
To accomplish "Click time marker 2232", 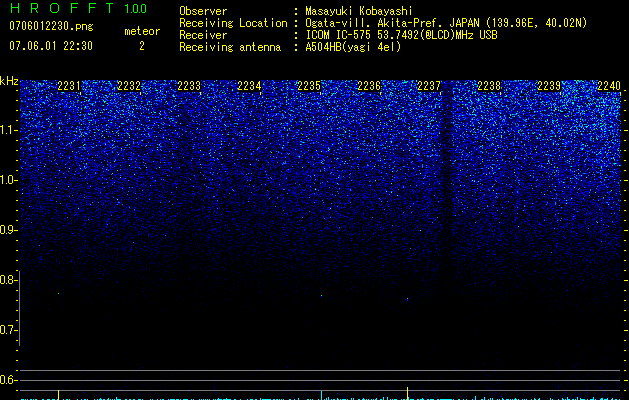I will (x=129, y=86).
